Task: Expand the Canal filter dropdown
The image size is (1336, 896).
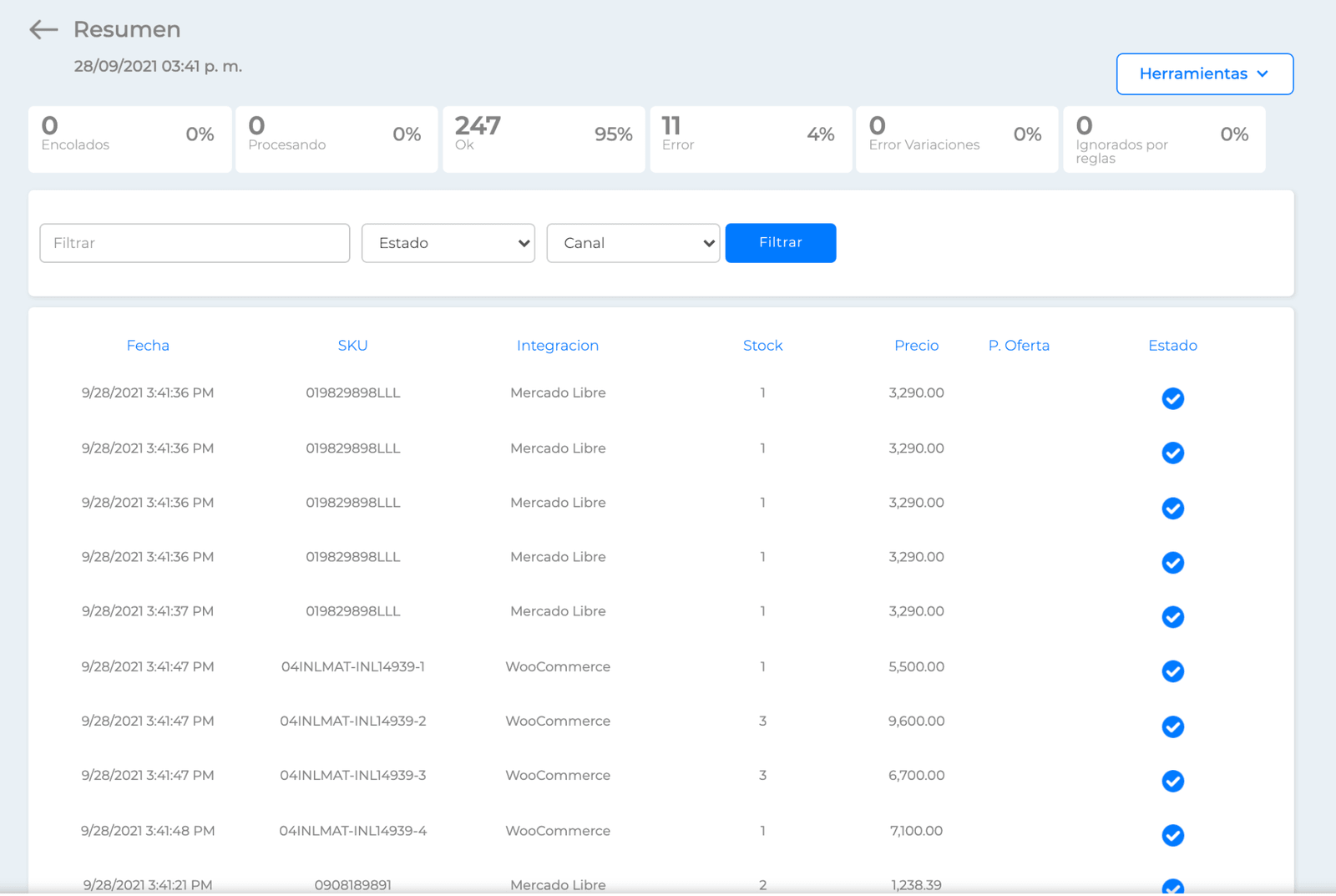Action: pos(633,243)
